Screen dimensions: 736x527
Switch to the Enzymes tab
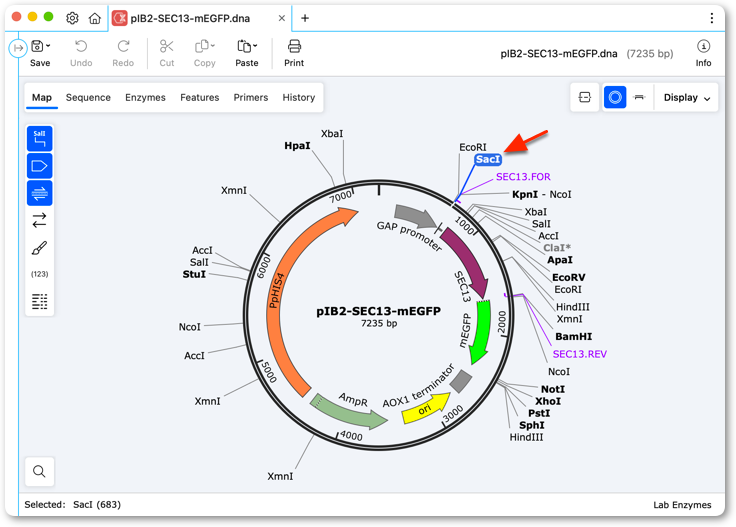[145, 98]
